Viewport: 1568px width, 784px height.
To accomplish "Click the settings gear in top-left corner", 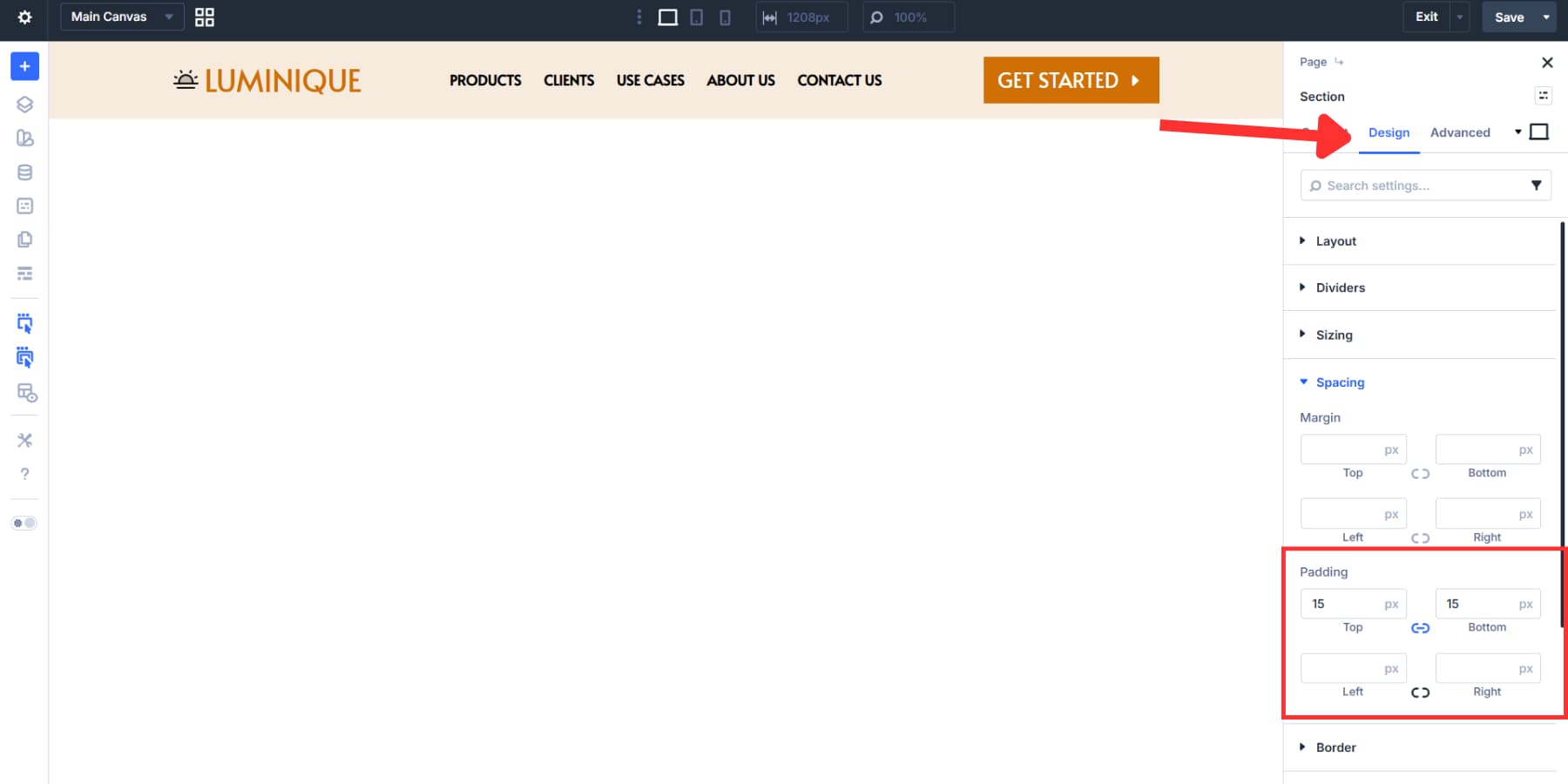I will point(24,17).
